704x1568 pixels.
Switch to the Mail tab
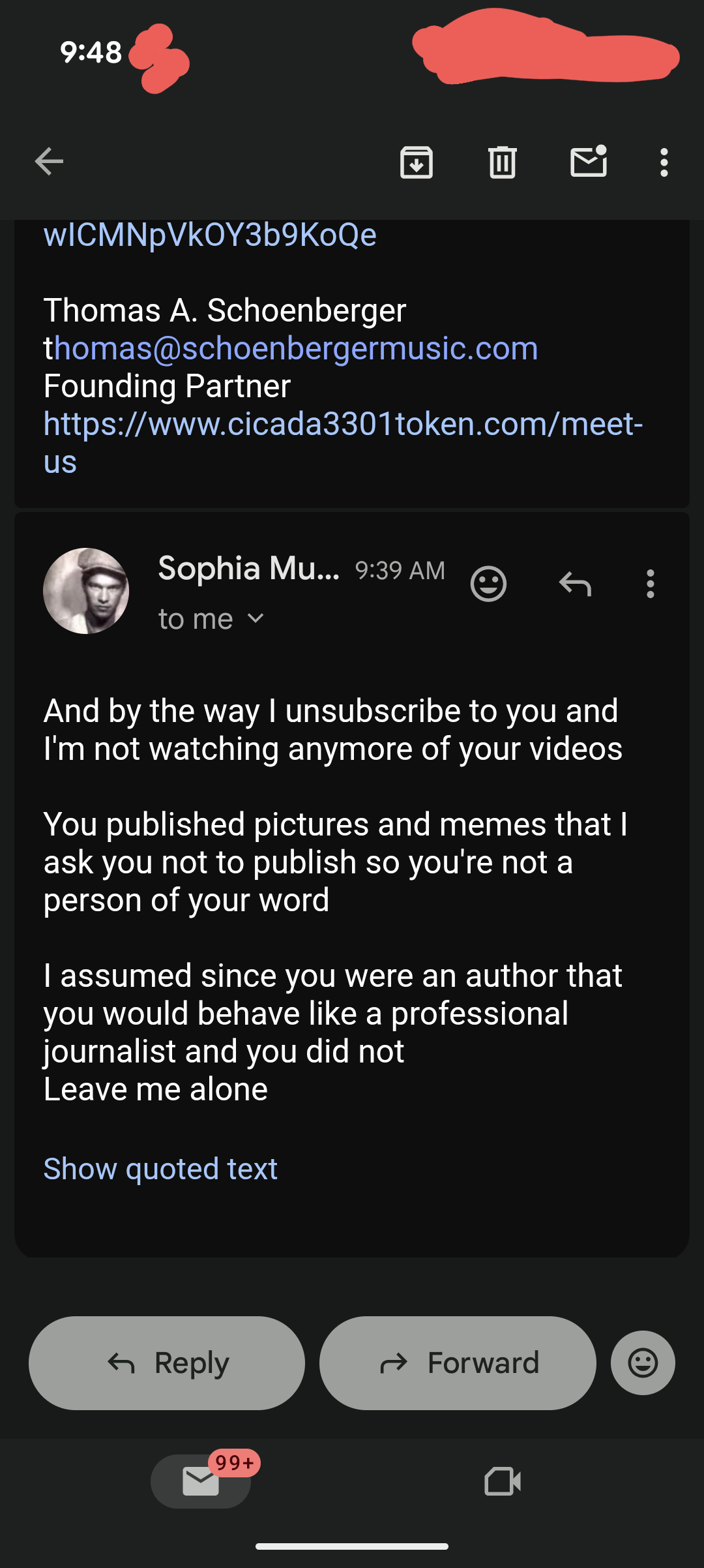pos(201,1481)
